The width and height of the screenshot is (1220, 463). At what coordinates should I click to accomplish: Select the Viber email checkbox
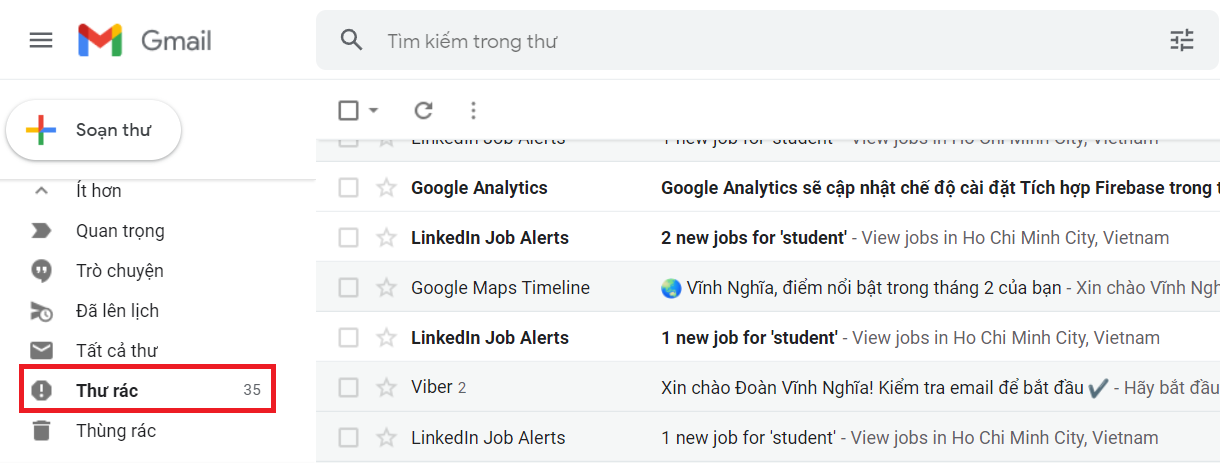point(348,388)
